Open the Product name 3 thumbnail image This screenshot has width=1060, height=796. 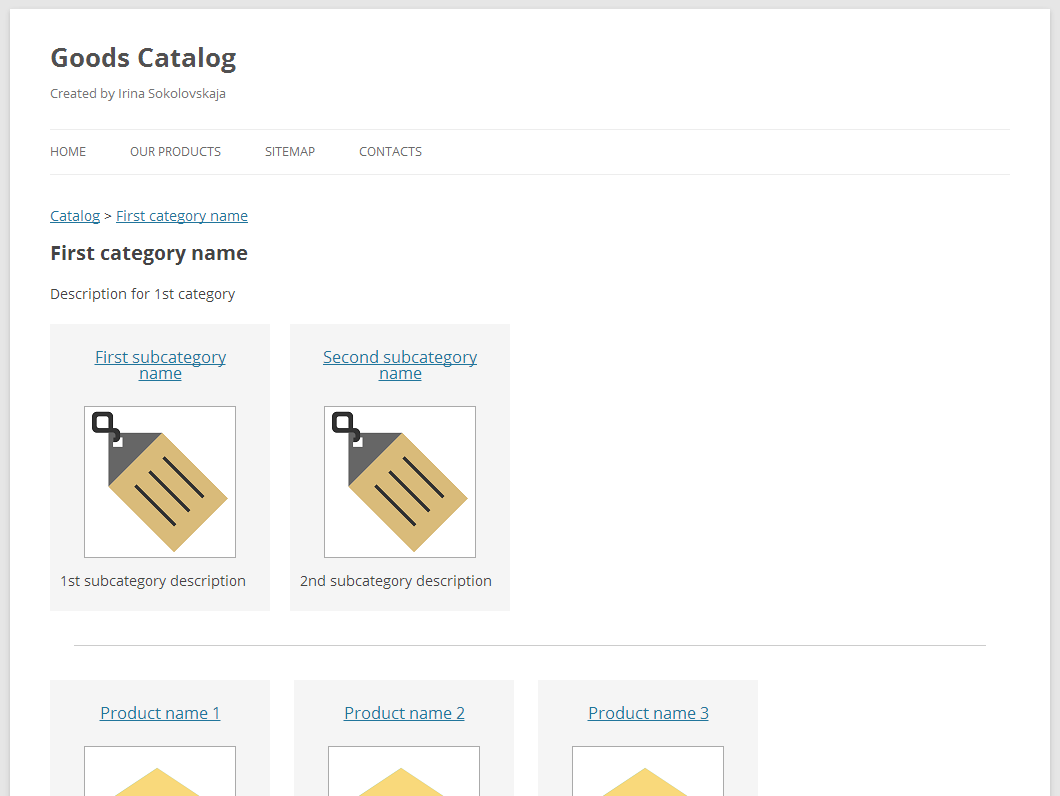(x=648, y=772)
